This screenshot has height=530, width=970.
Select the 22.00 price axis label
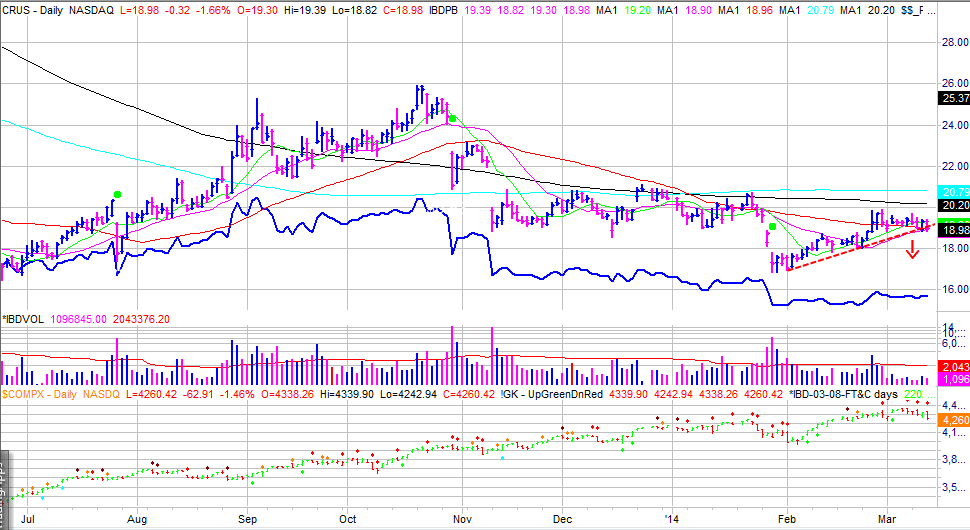click(x=955, y=166)
